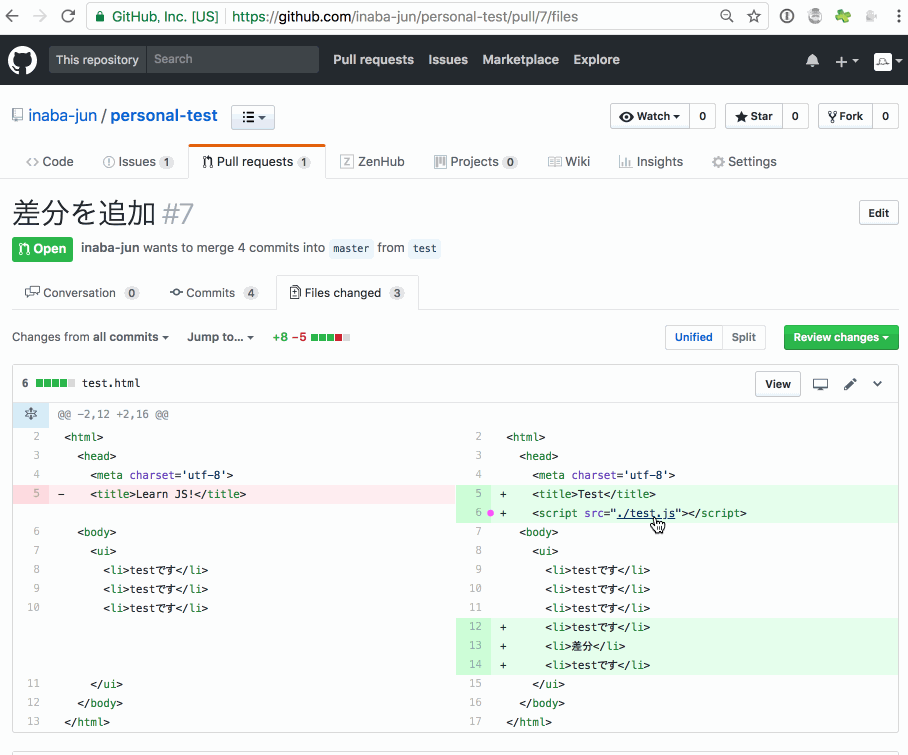Screen dimensions: 908x755
Task: Switch diff view to Unified
Action: coord(693,338)
